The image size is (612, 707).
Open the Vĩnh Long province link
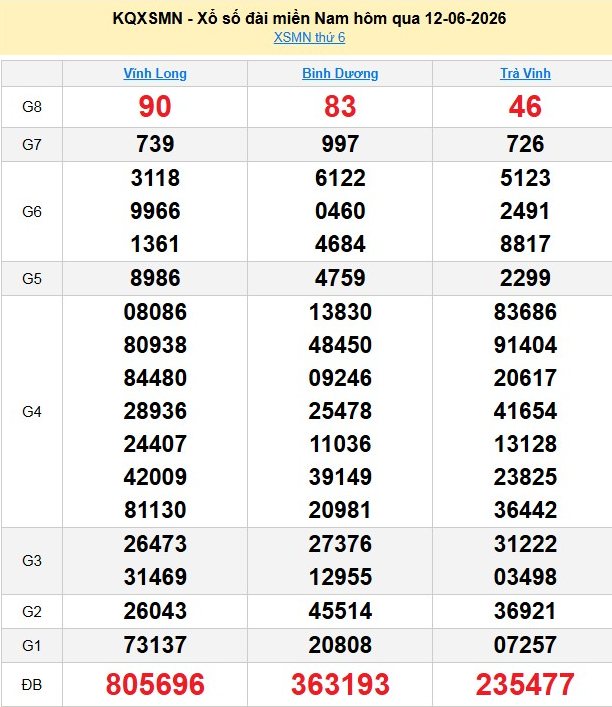point(155,73)
